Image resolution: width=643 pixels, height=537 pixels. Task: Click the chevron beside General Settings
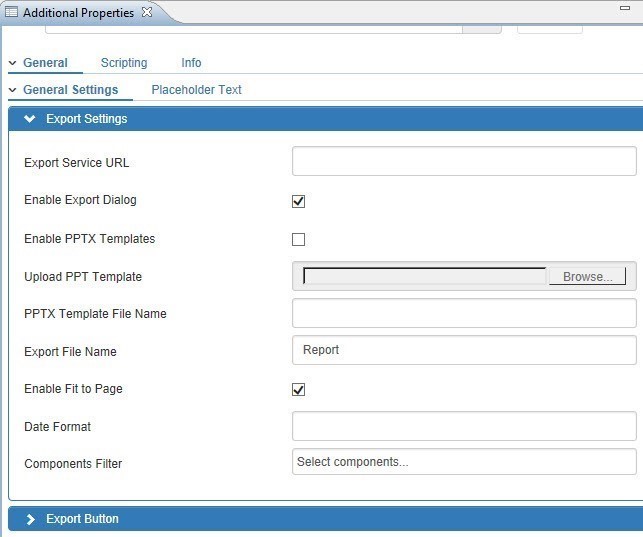pos(12,90)
